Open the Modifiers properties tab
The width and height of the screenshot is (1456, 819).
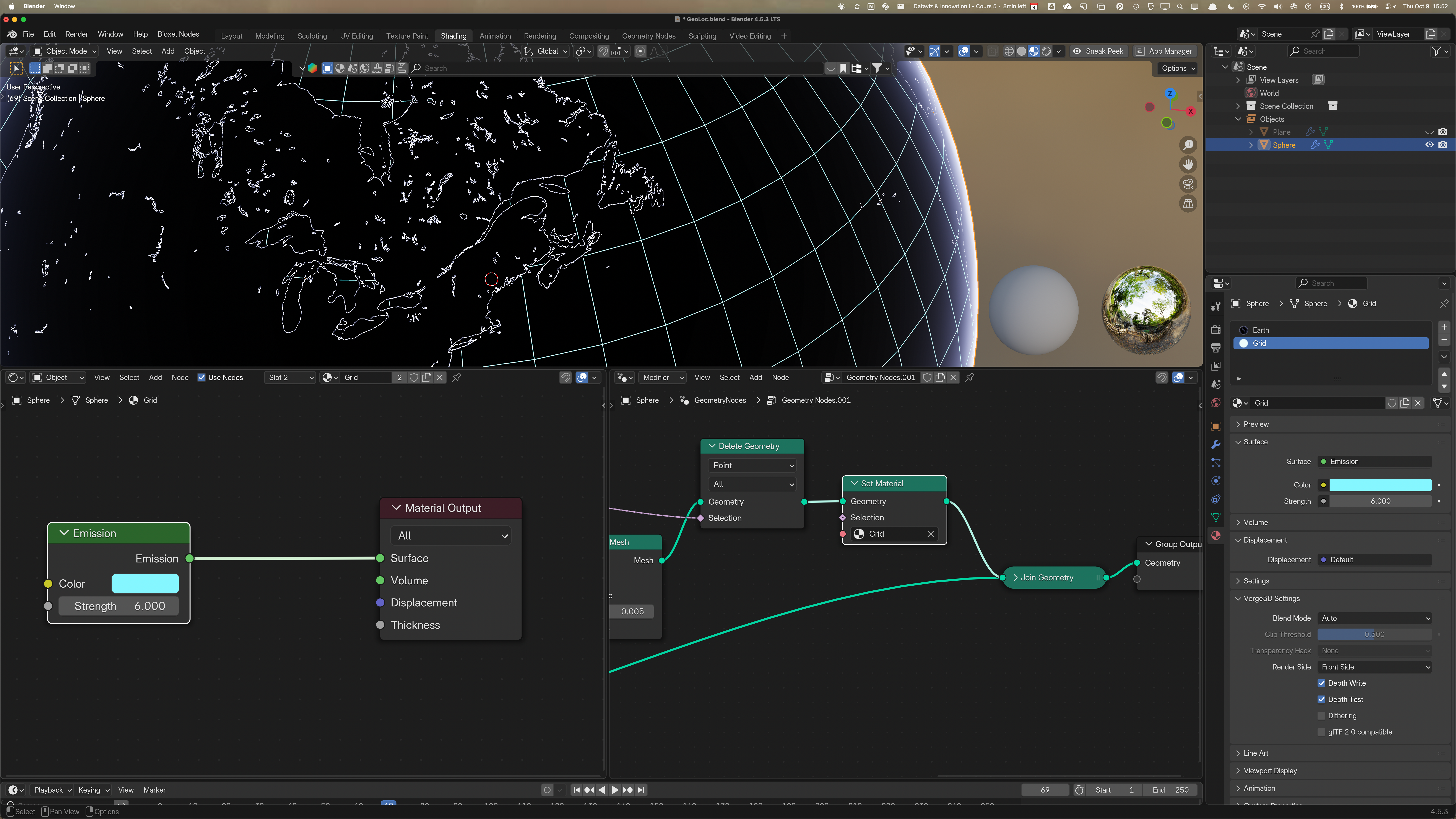click(1216, 444)
